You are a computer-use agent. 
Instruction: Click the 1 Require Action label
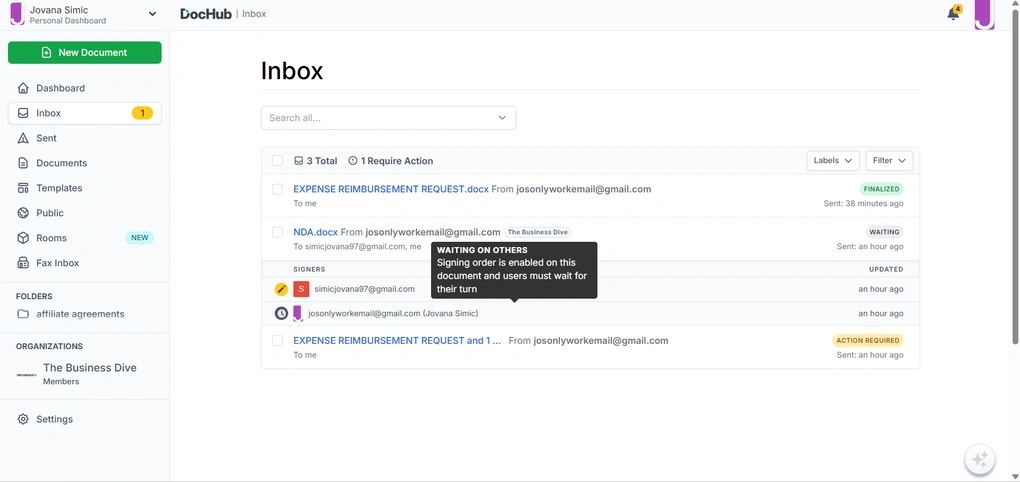point(397,161)
